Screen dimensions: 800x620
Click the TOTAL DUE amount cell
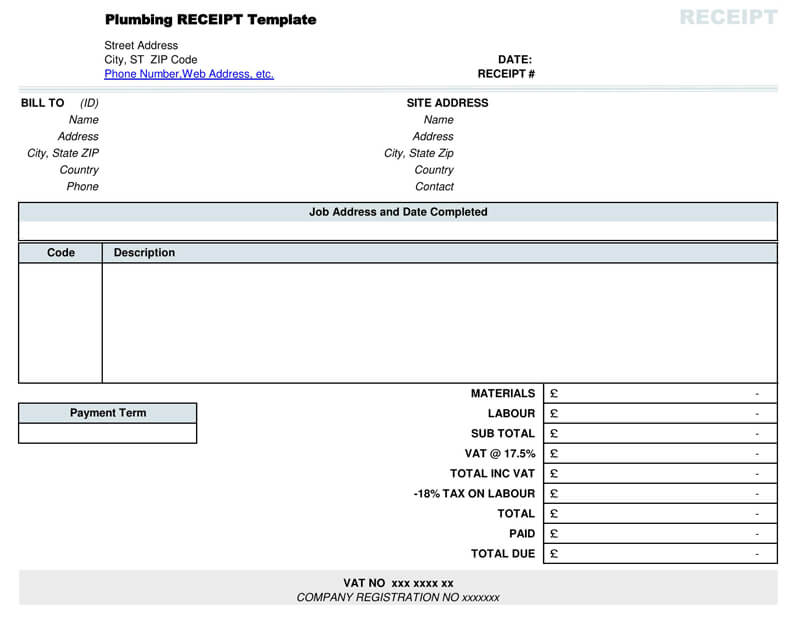pyautogui.click(x=660, y=554)
